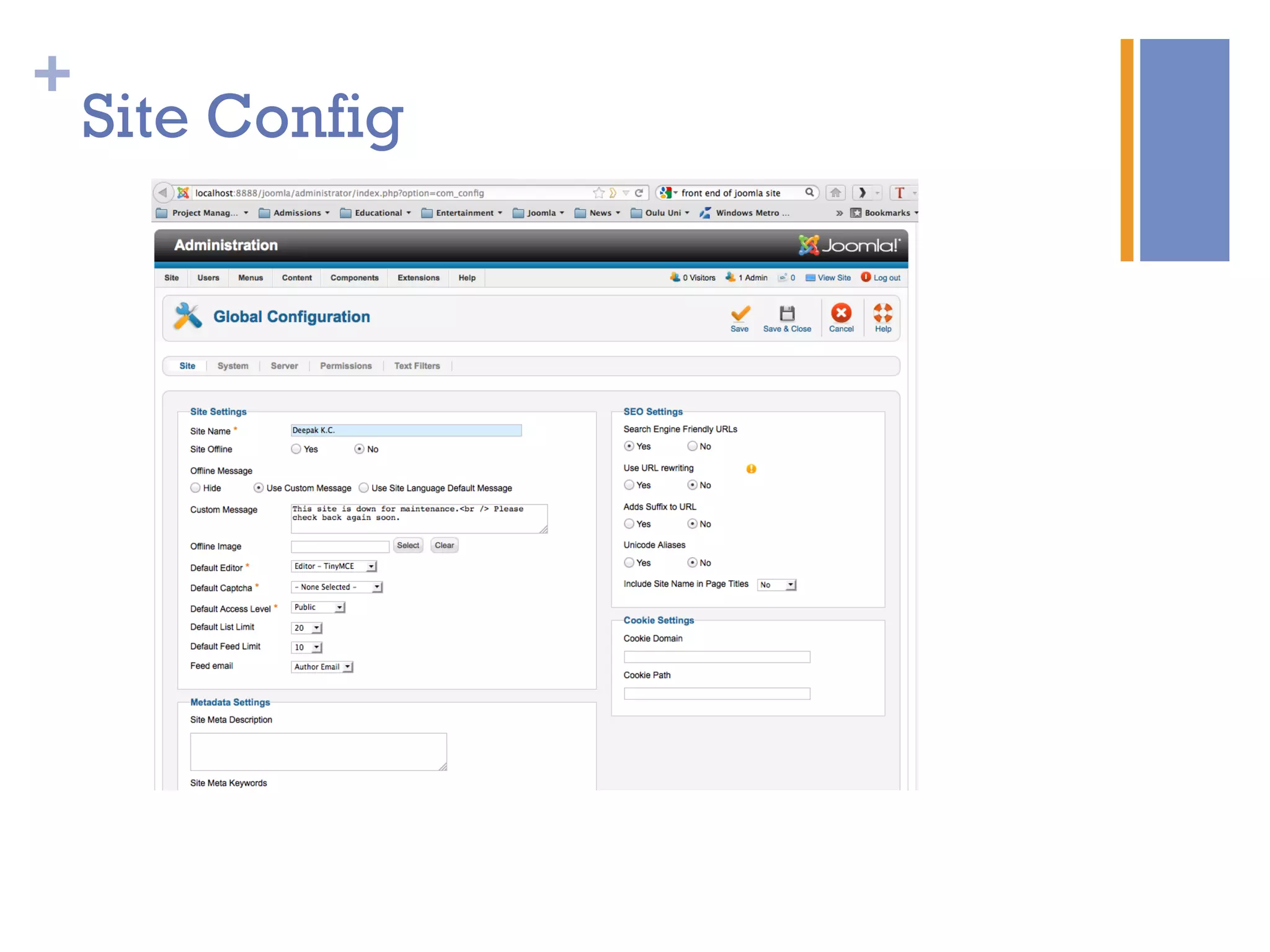This screenshot has height=952, width=1270.
Task: Open the Content menu
Action: coord(296,278)
